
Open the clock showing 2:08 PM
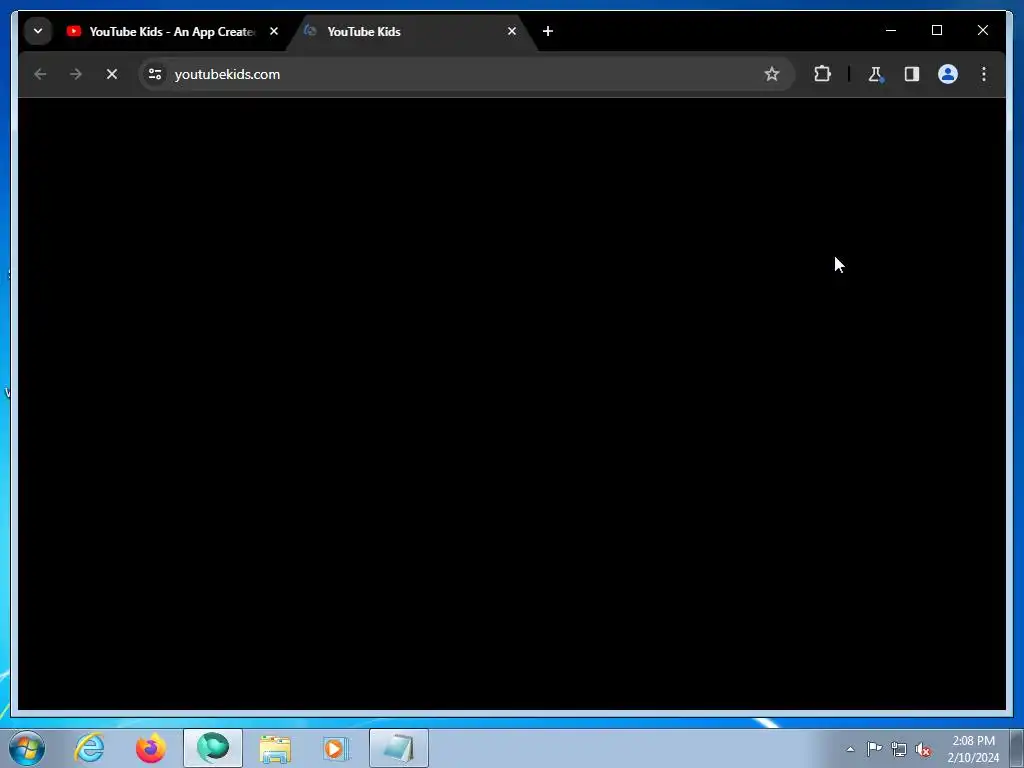click(x=973, y=749)
